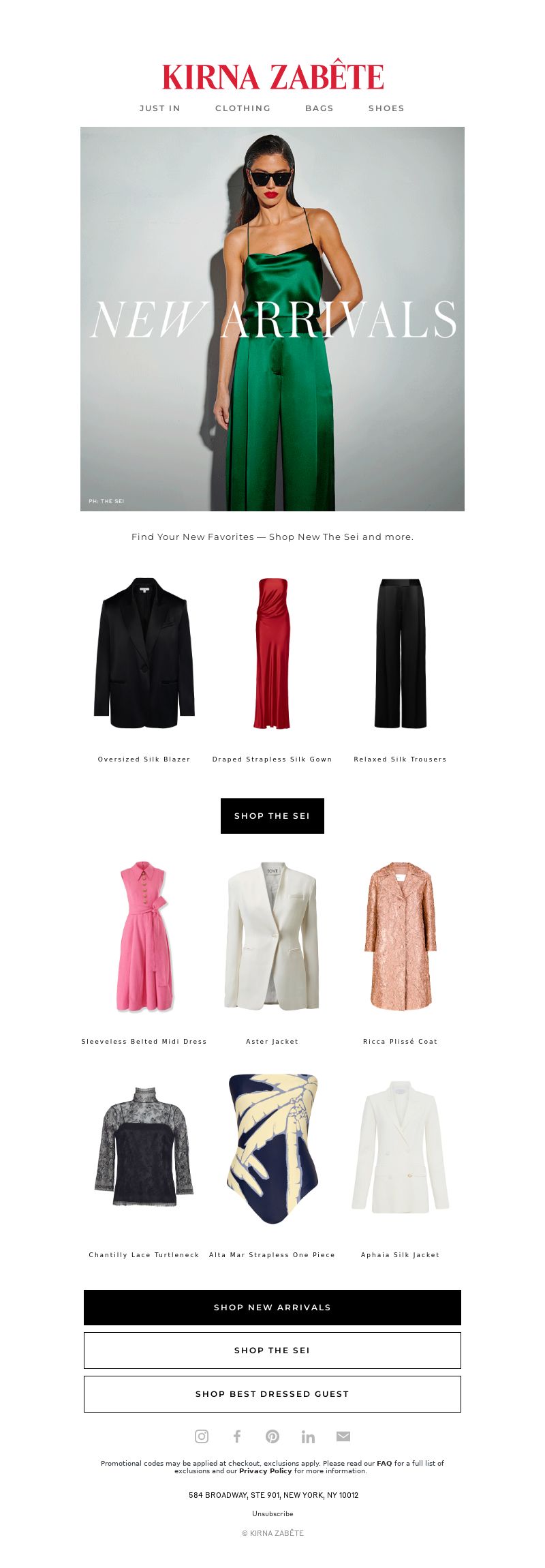
Task: Open the Alta Mar Strapless One Piece image
Action: (272, 1149)
